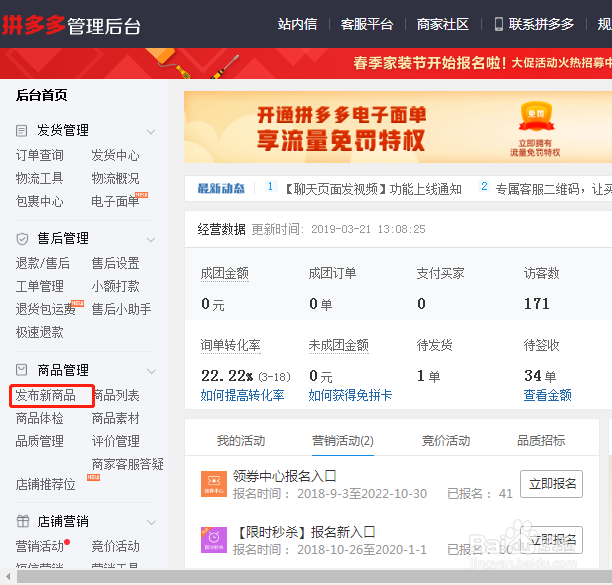612x585 pixels.
Task: Switch to 我的活动 tab
Action: (241, 441)
